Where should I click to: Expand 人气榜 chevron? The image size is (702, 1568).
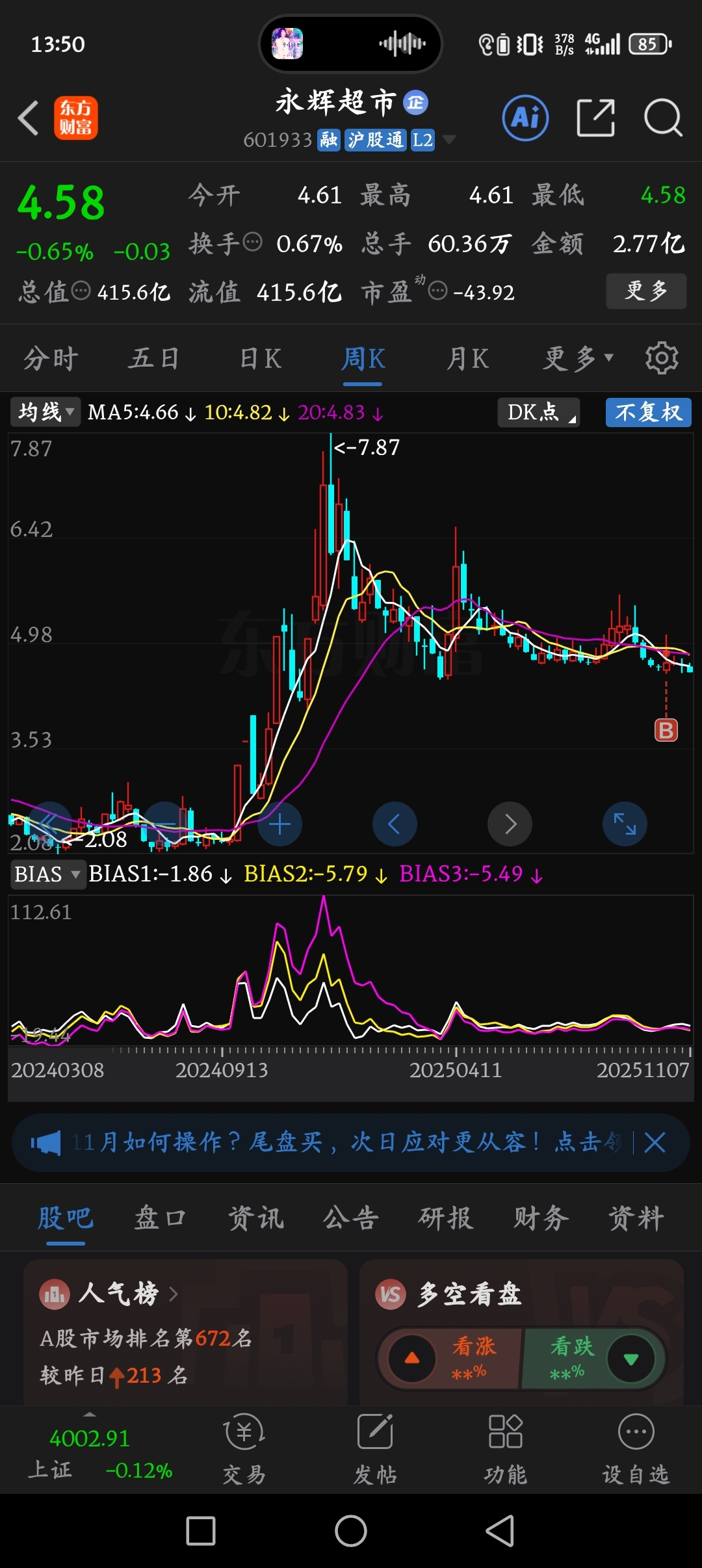click(x=174, y=1294)
